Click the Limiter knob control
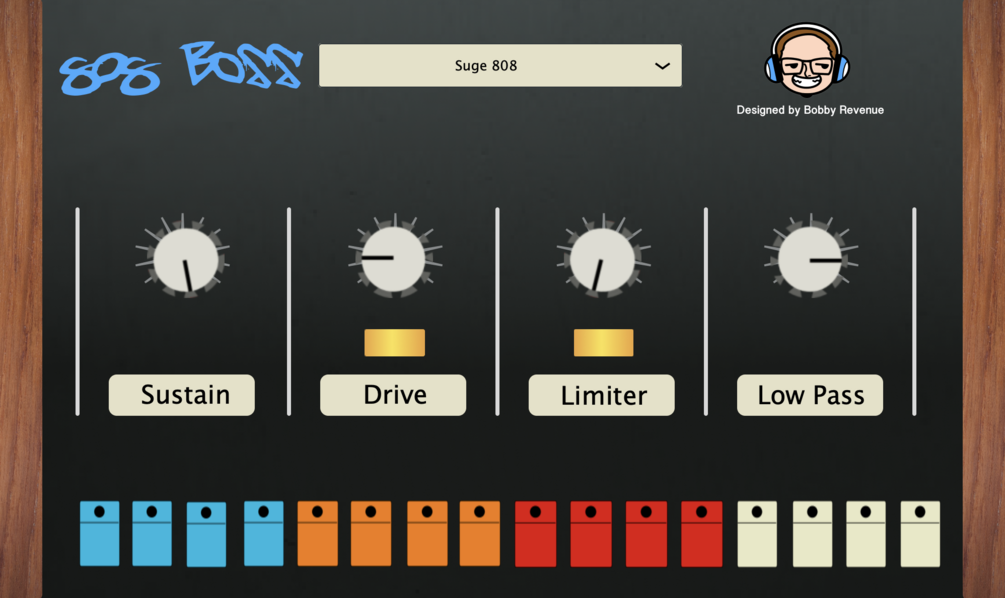Viewport: 1005px width, 598px height. (602, 258)
